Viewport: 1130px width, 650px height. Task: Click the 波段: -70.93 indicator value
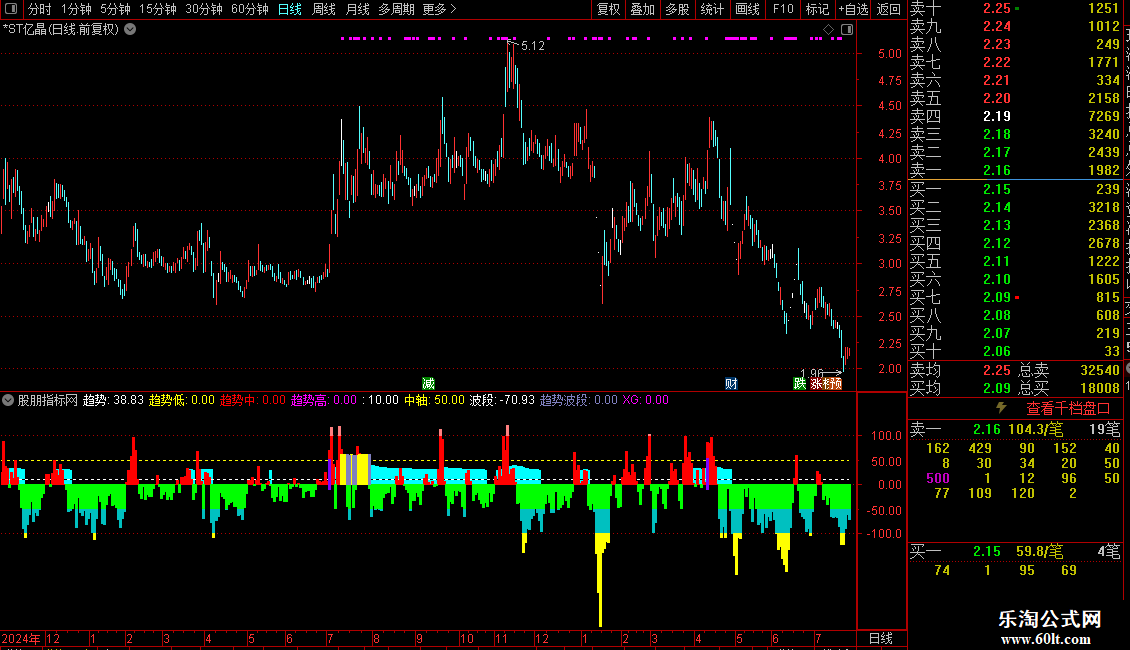pos(502,400)
